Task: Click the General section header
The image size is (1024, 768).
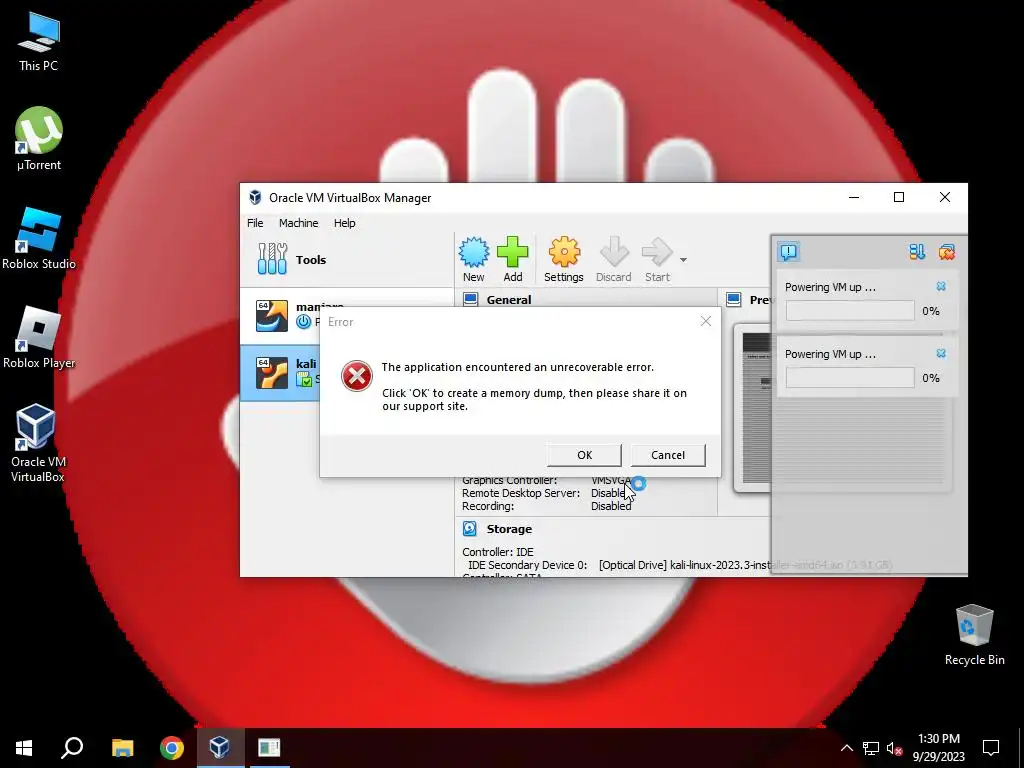Action: click(509, 300)
